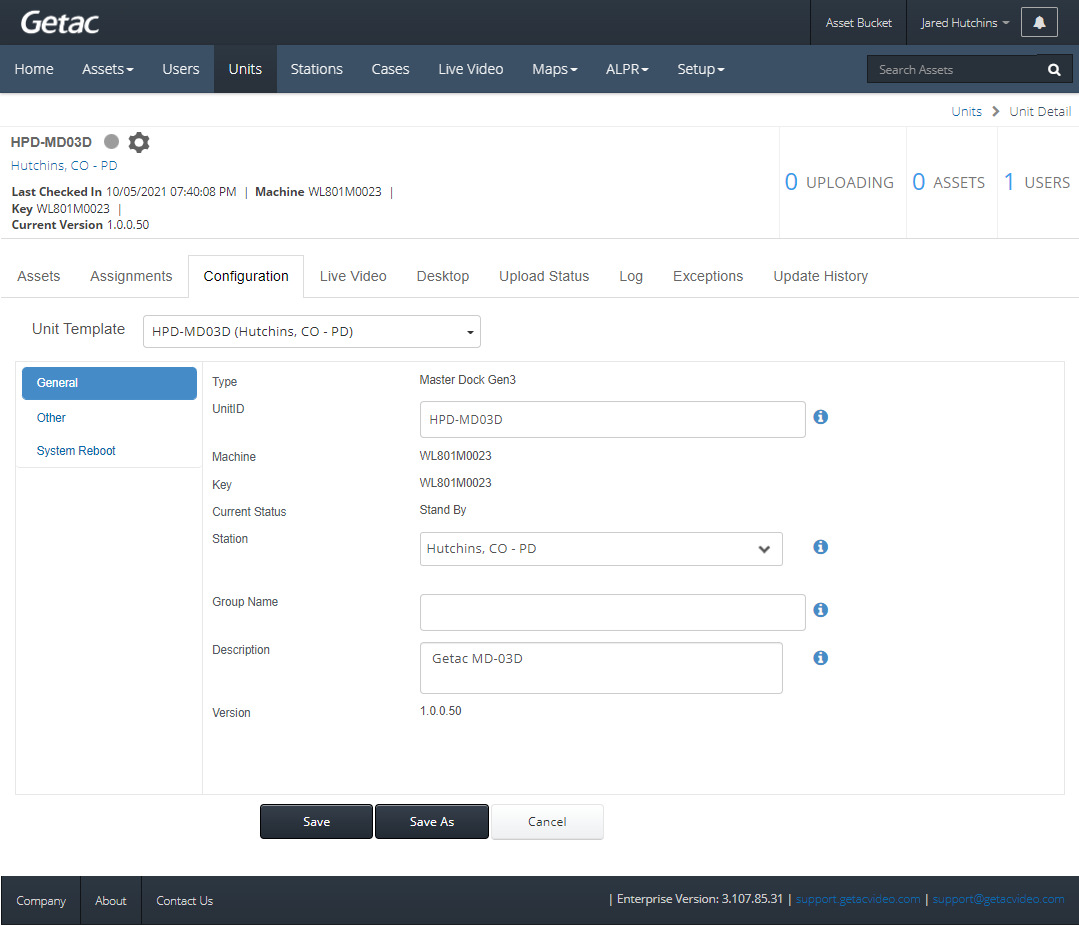Switch to the Desktop tab
Viewport: 1079px width, 926px height.
pos(442,277)
